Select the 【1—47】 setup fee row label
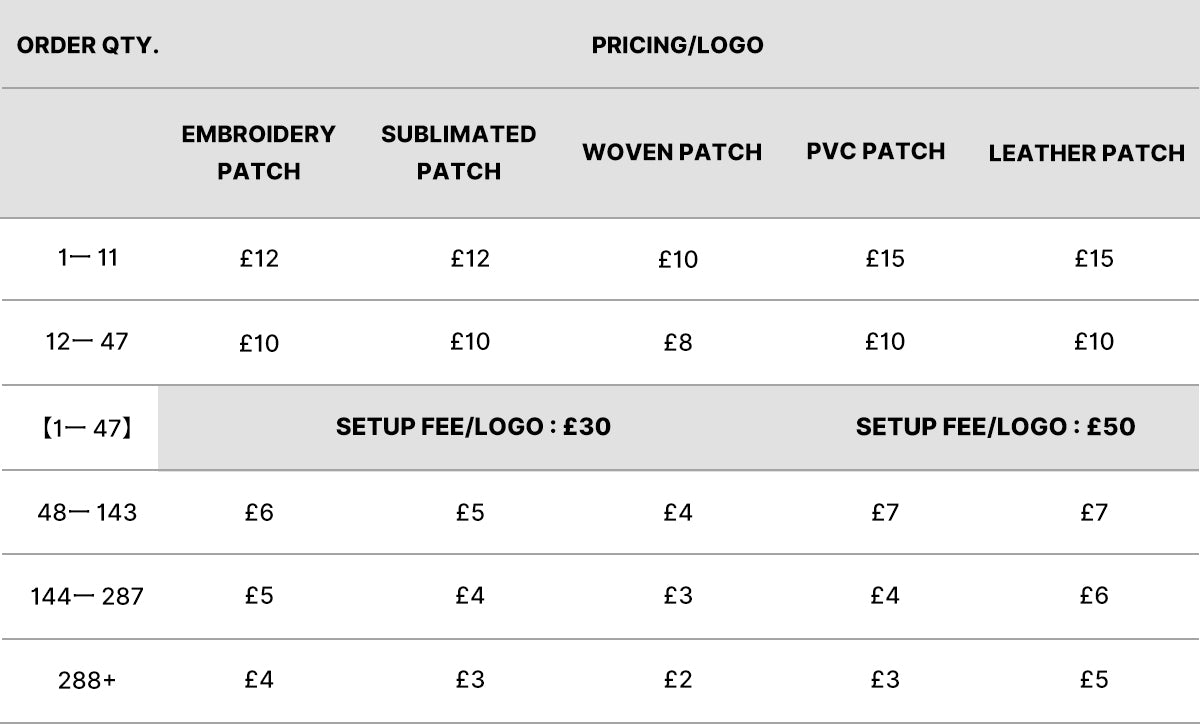1200x728 pixels. pos(87,428)
